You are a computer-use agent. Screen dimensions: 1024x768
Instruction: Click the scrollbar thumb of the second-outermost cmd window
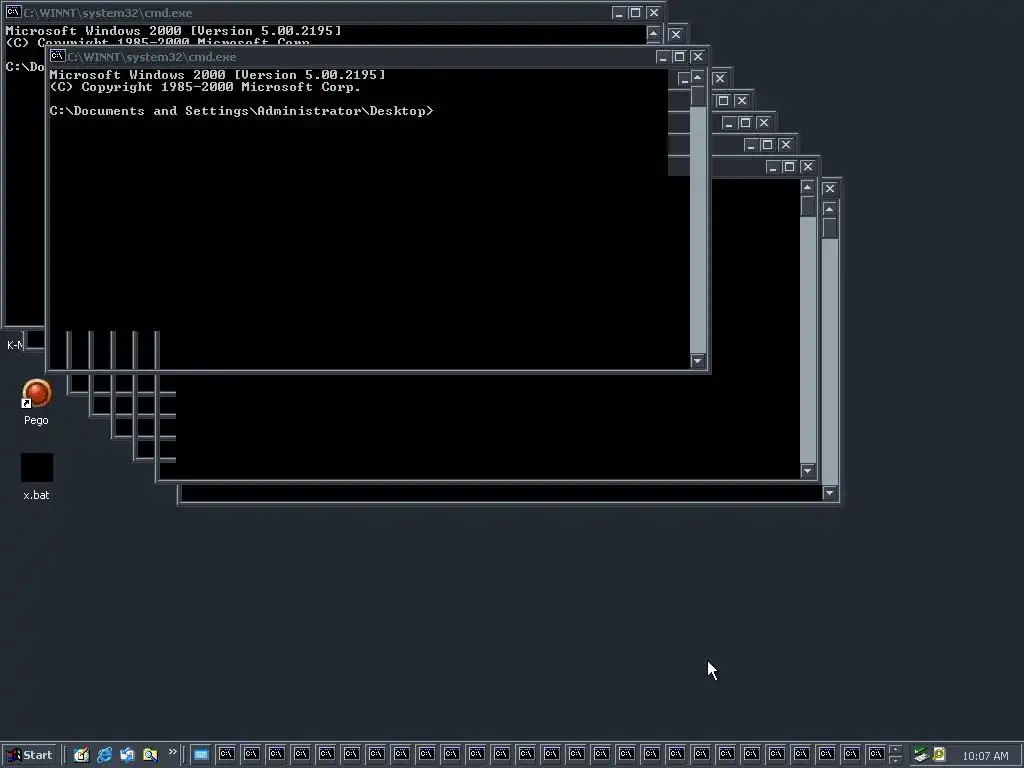coord(808,206)
